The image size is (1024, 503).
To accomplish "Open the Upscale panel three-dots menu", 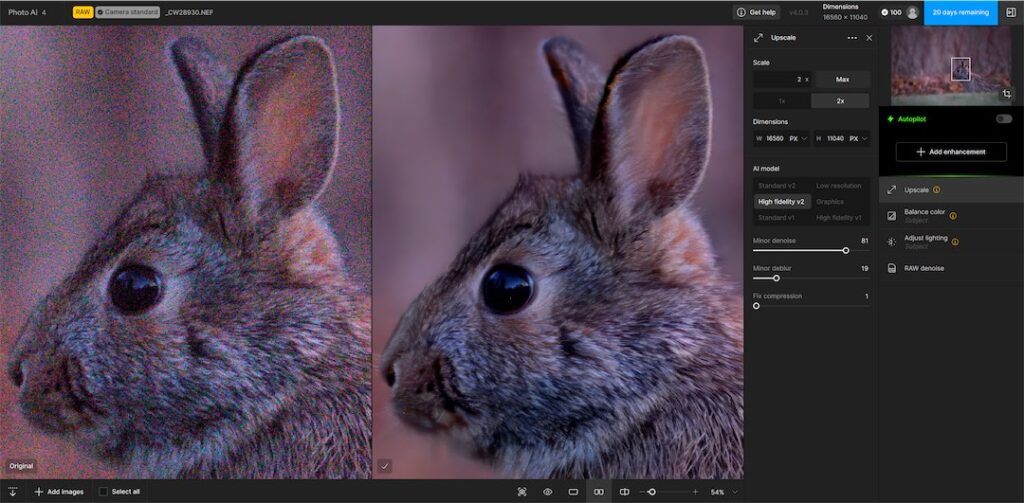I will pyautogui.click(x=852, y=37).
